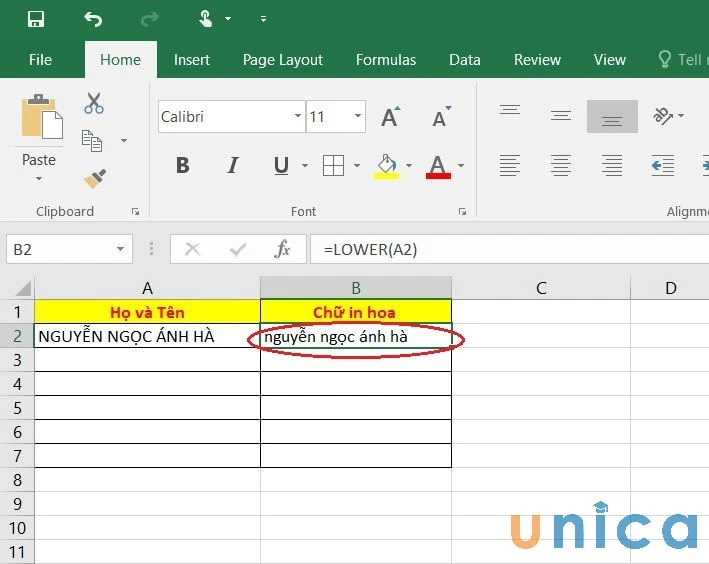Viewport: 709px width, 564px height.
Task: Click header cell 'Chữ in hoa'
Action: pyautogui.click(x=356, y=312)
